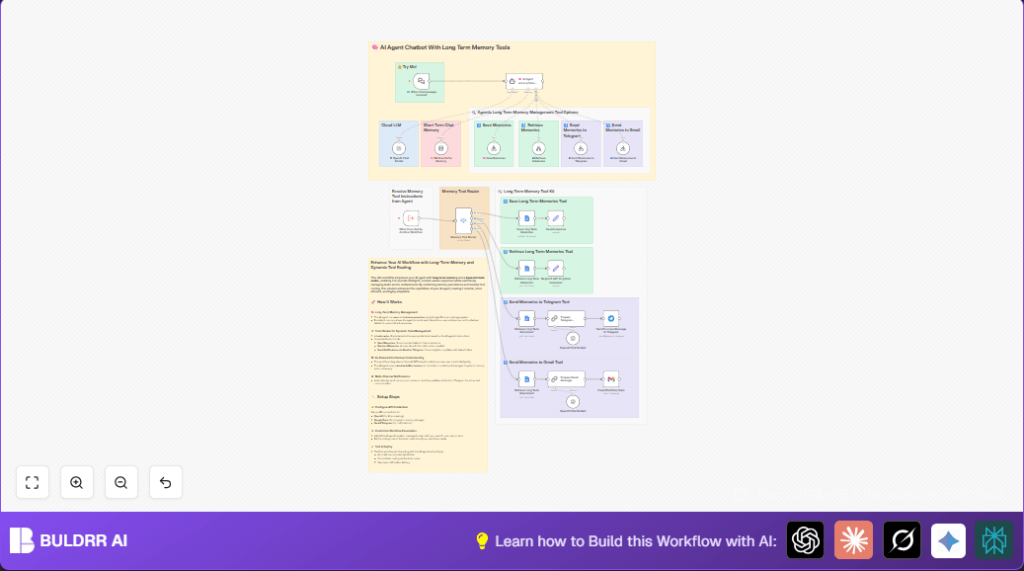The height and width of the screenshot is (571, 1024).
Task: Select the Window Buffer Memory node
Action: pyautogui.click(x=441, y=148)
